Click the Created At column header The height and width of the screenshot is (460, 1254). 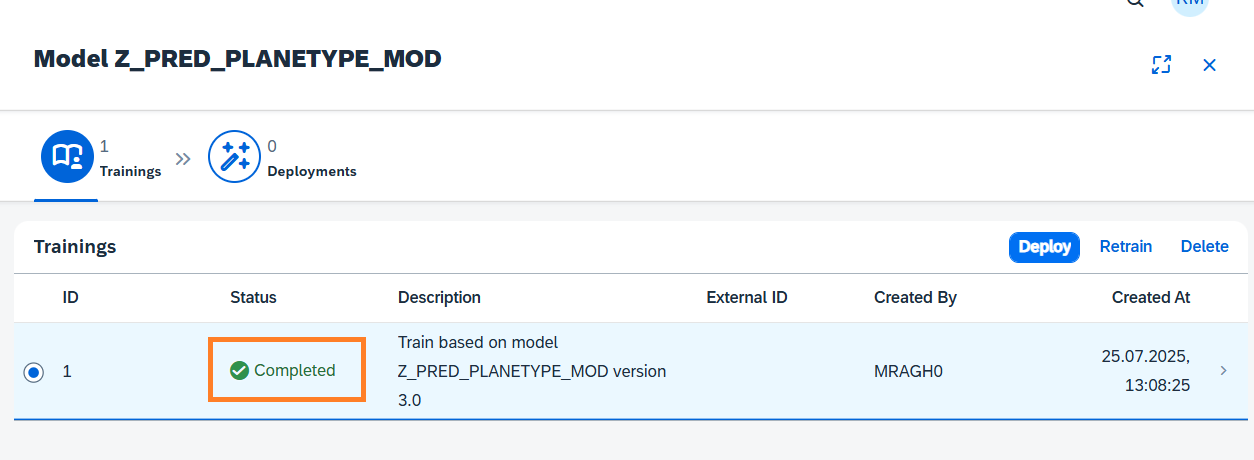pos(1150,297)
